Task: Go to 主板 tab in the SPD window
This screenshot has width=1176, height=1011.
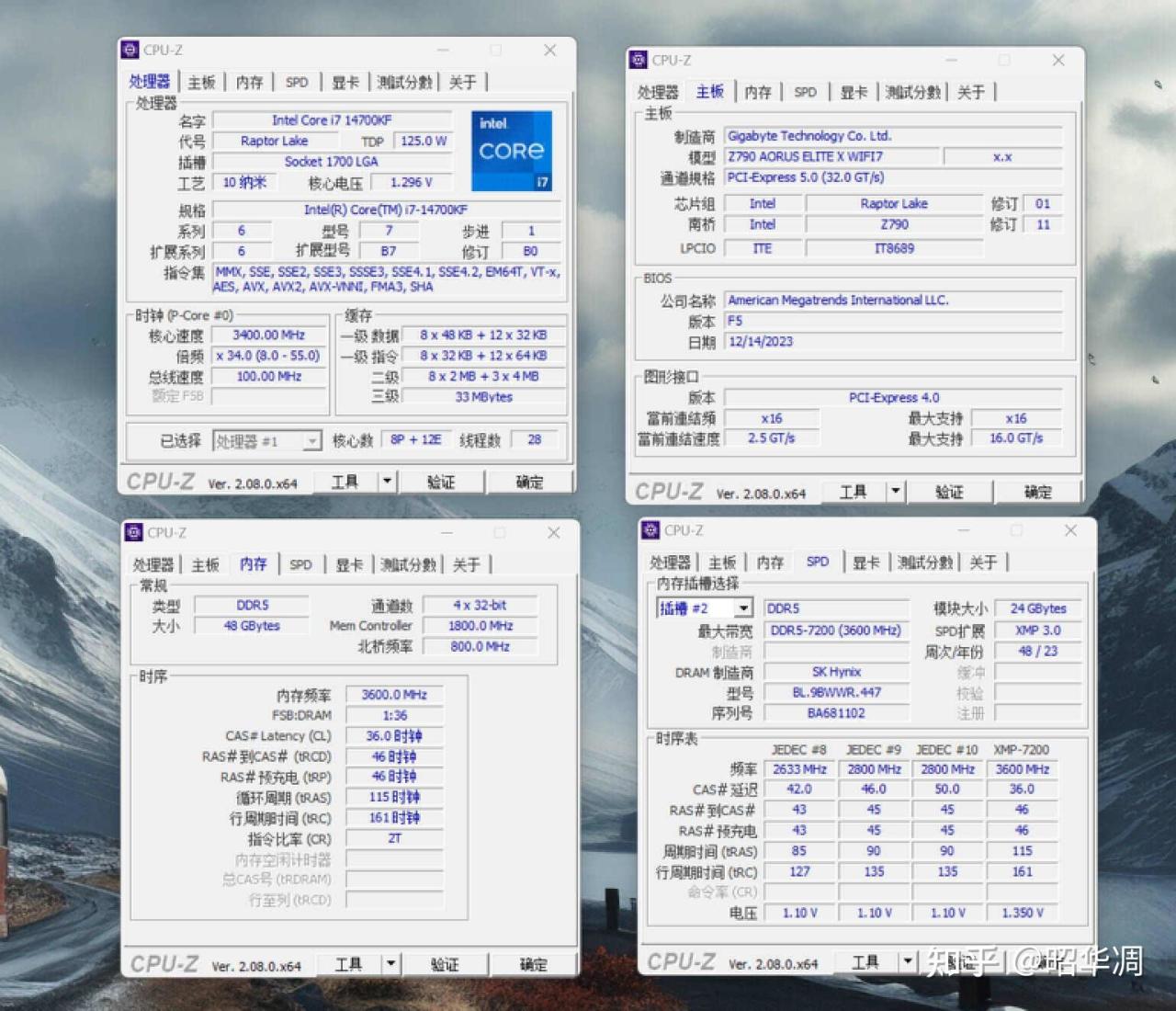Action: [x=722, y=562]
